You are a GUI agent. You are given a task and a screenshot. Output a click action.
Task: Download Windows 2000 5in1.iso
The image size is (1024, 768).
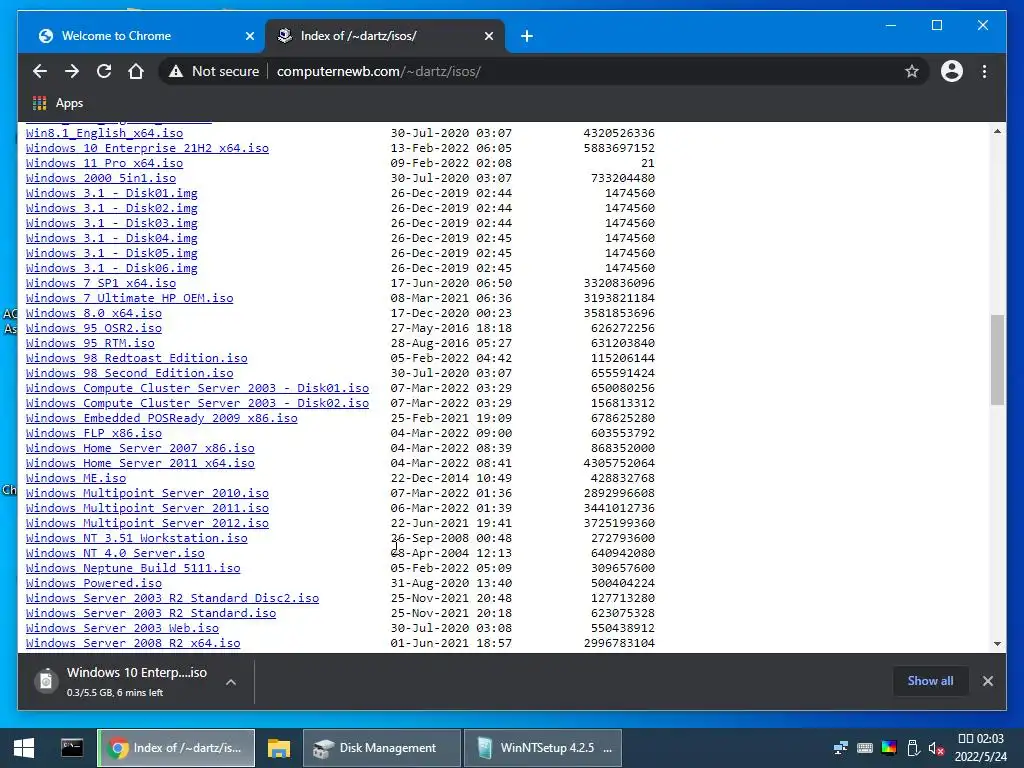click(x=101, y=178)
